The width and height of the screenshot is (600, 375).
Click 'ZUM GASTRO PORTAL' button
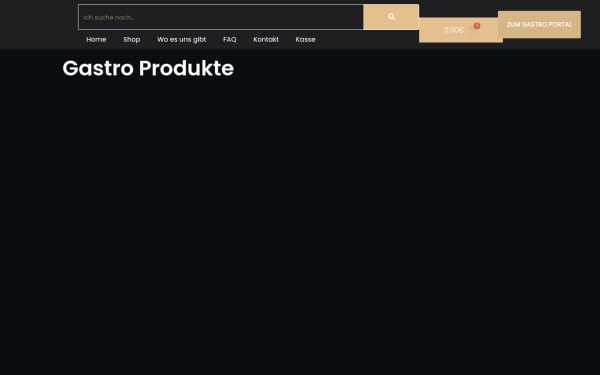[539, 24]
